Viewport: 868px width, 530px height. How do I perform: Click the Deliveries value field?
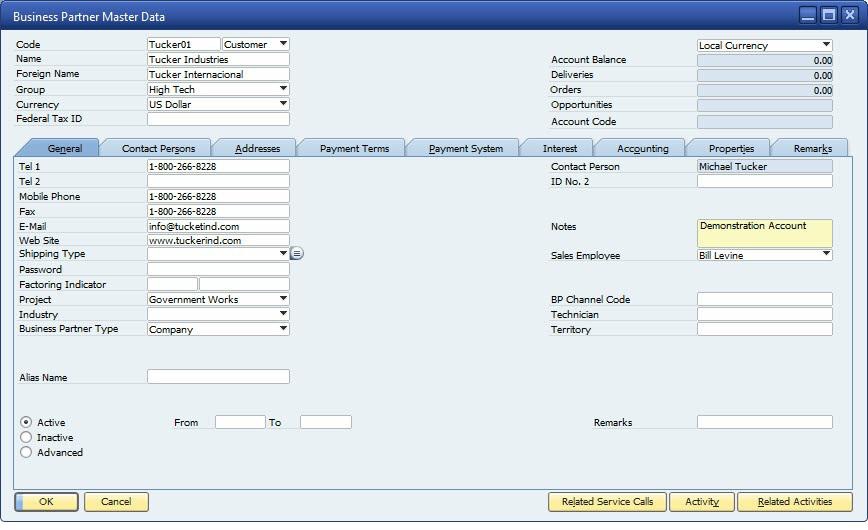tap(764, 75)
